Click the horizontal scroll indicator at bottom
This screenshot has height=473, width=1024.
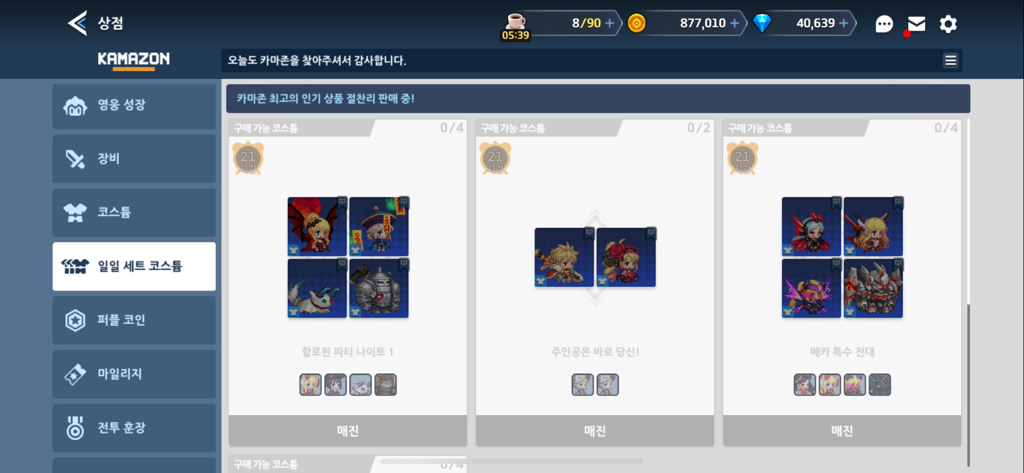pyautogui.click(x=511, y=461)
